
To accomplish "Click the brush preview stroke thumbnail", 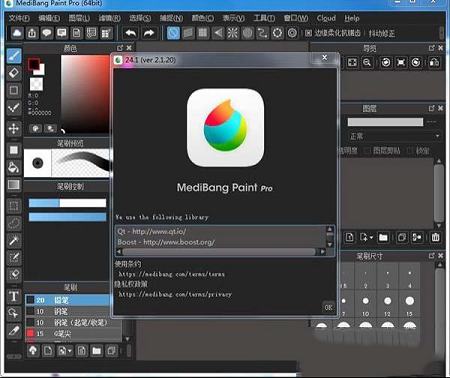I will [x=81, y=163].
